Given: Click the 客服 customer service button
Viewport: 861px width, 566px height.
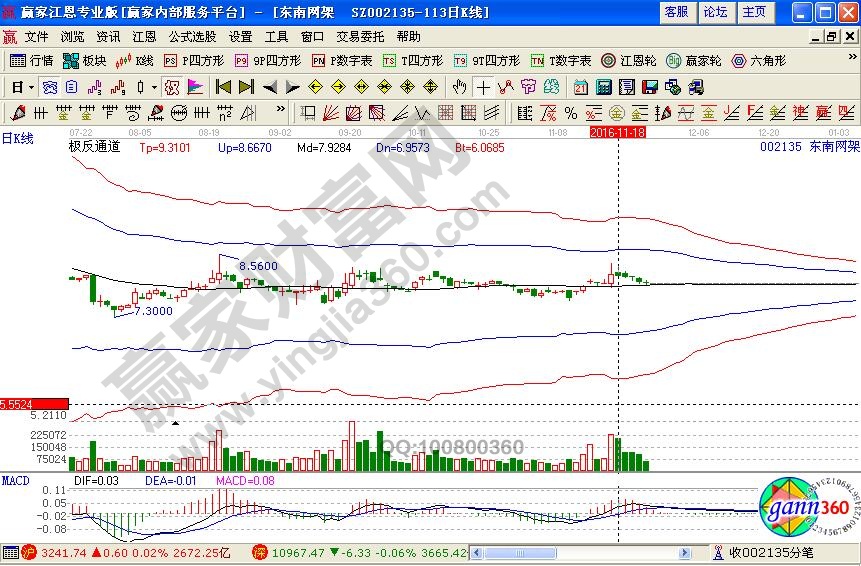Looking at the screenshot, I should (x=676, y=12).
